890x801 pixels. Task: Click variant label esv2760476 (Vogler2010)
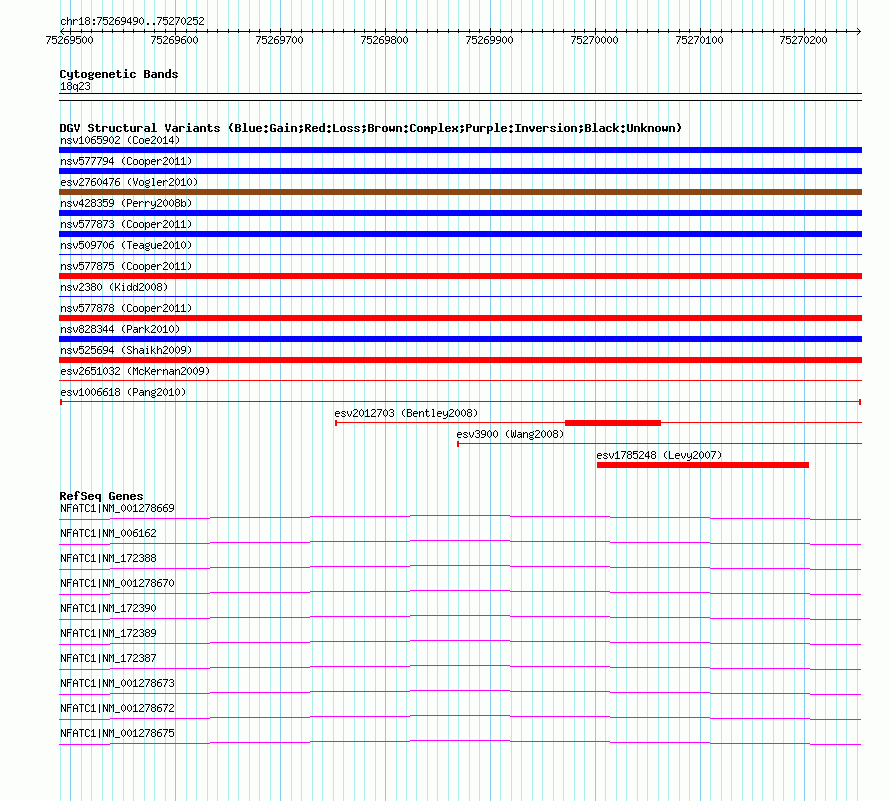point(129,182)
